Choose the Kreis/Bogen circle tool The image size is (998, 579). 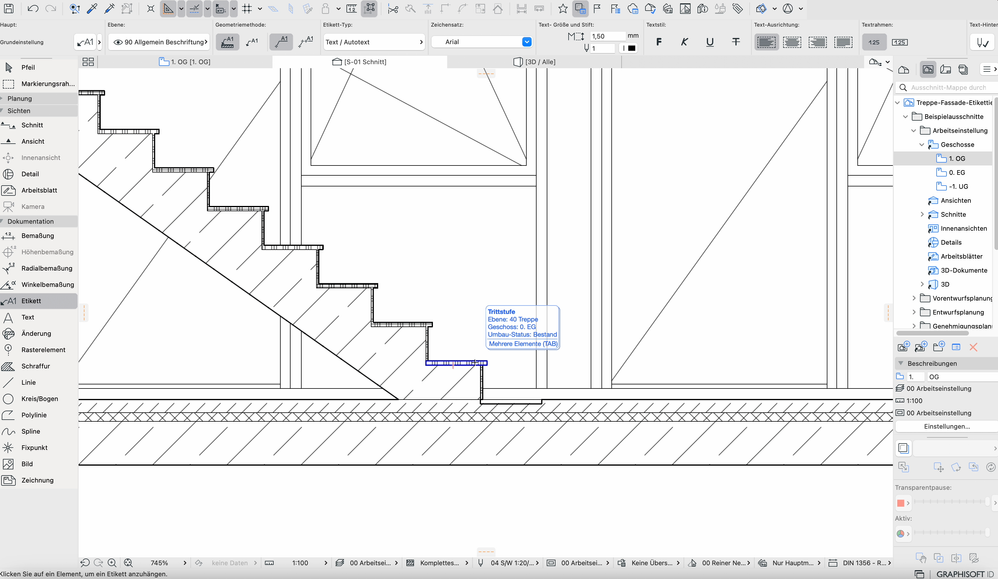40,399
